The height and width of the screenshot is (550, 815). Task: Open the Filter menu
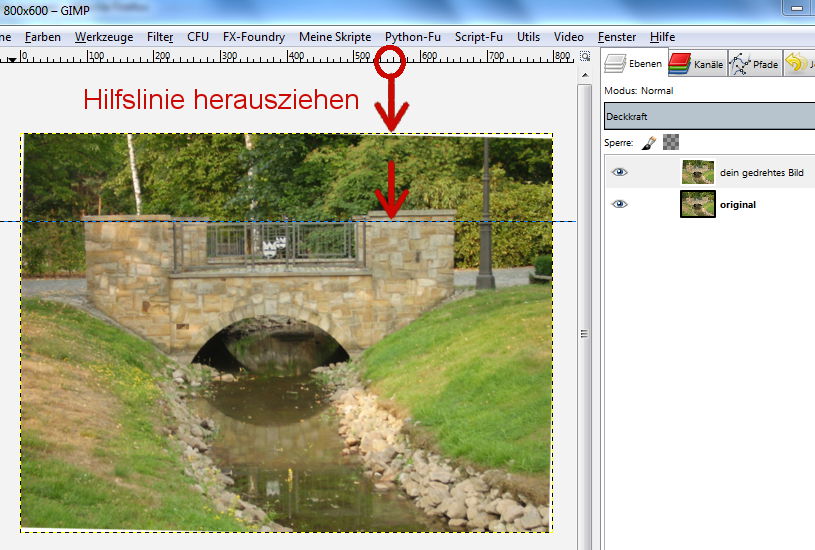[x=160, y=37]
